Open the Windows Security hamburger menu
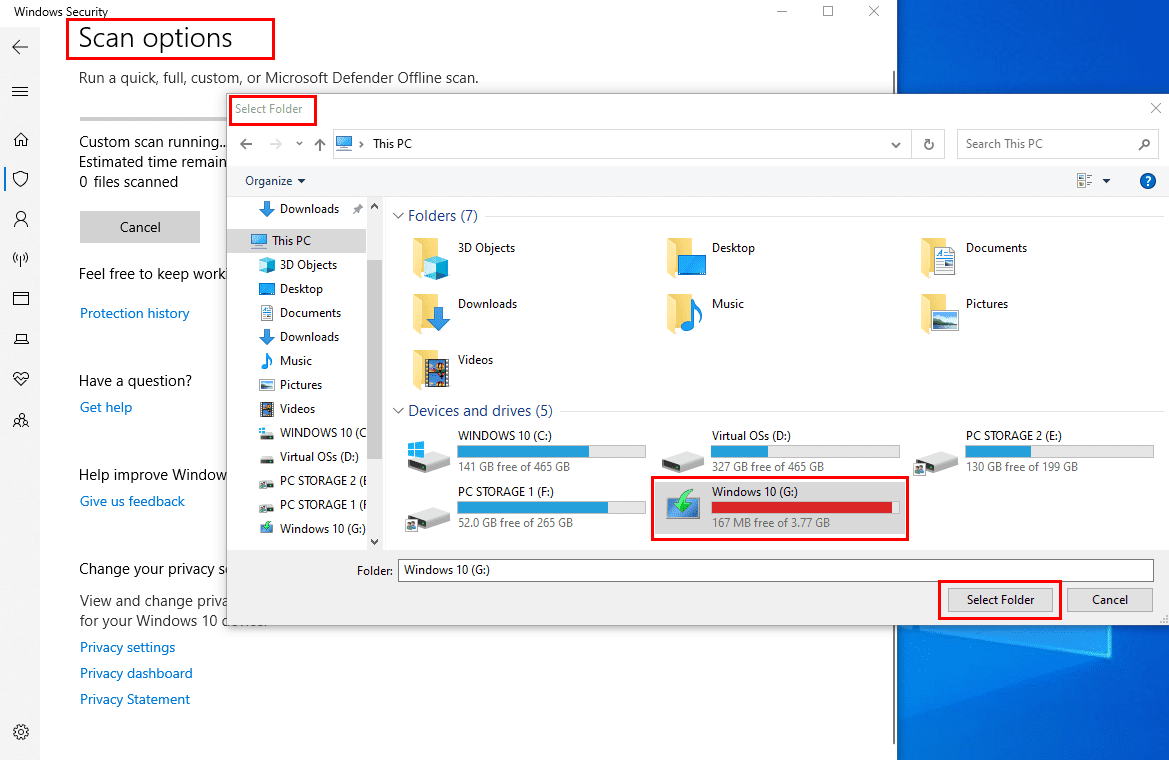The width and height of the screenshot is (1169, 760). click(20, 92)
